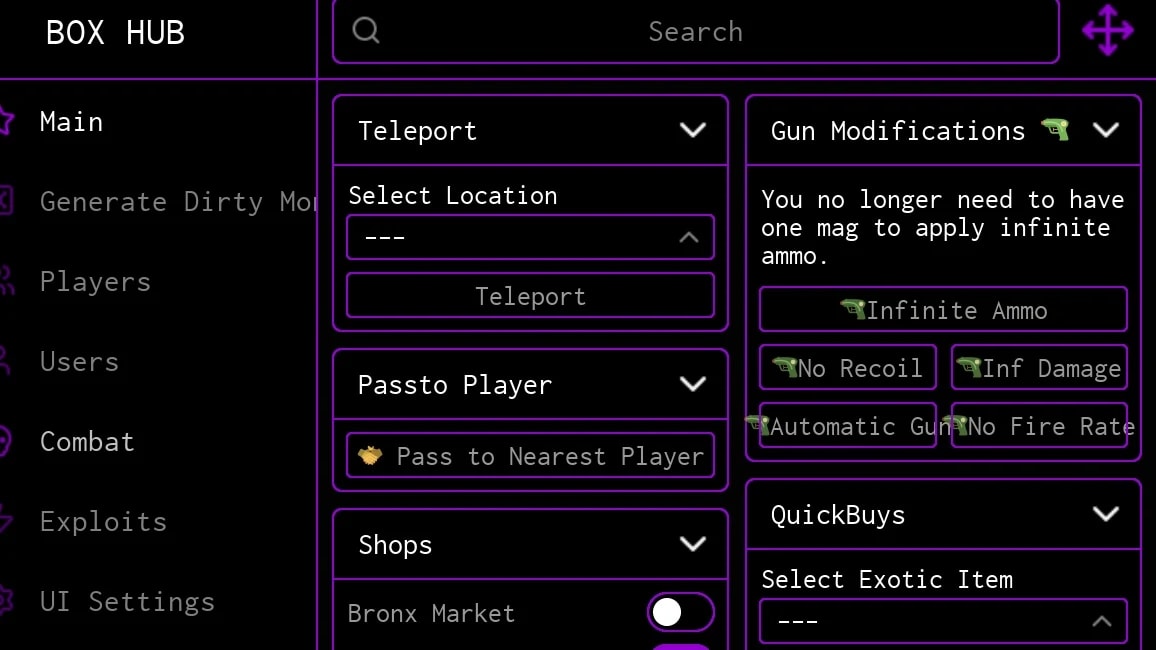
Task: Click the gun icon in Gun Modifications header
Action: [x=1056, y=129]
